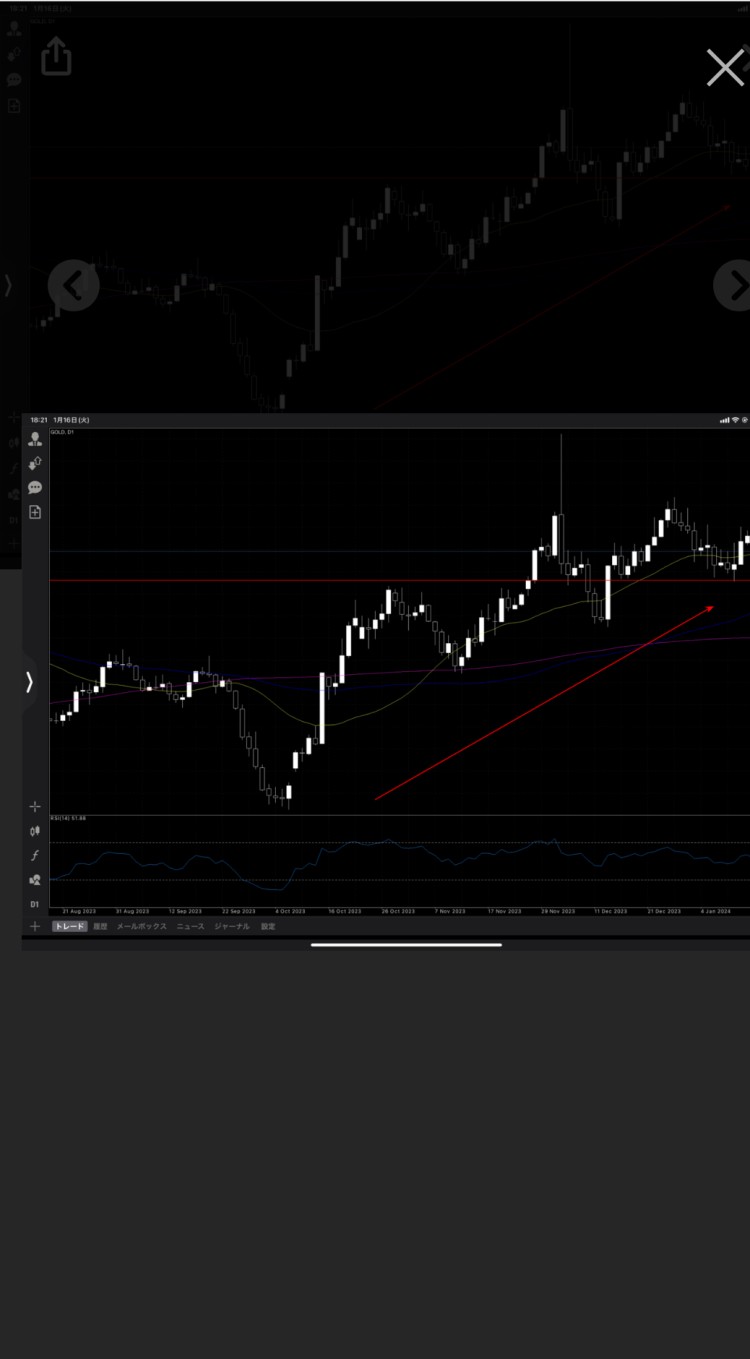Tap the share icon at top left
This screenshot has height=1359, width=750.
pos(57,56)
